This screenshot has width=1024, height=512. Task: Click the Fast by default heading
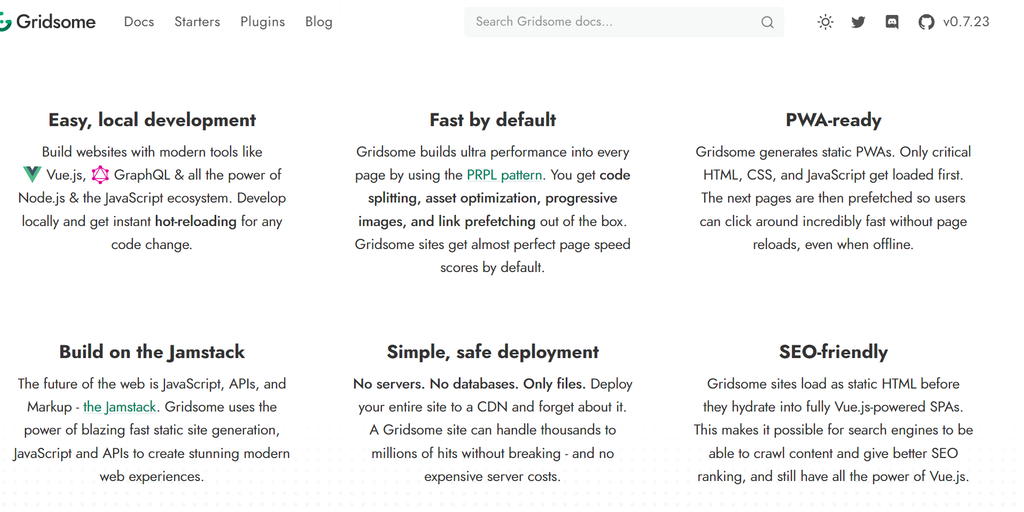493,120
